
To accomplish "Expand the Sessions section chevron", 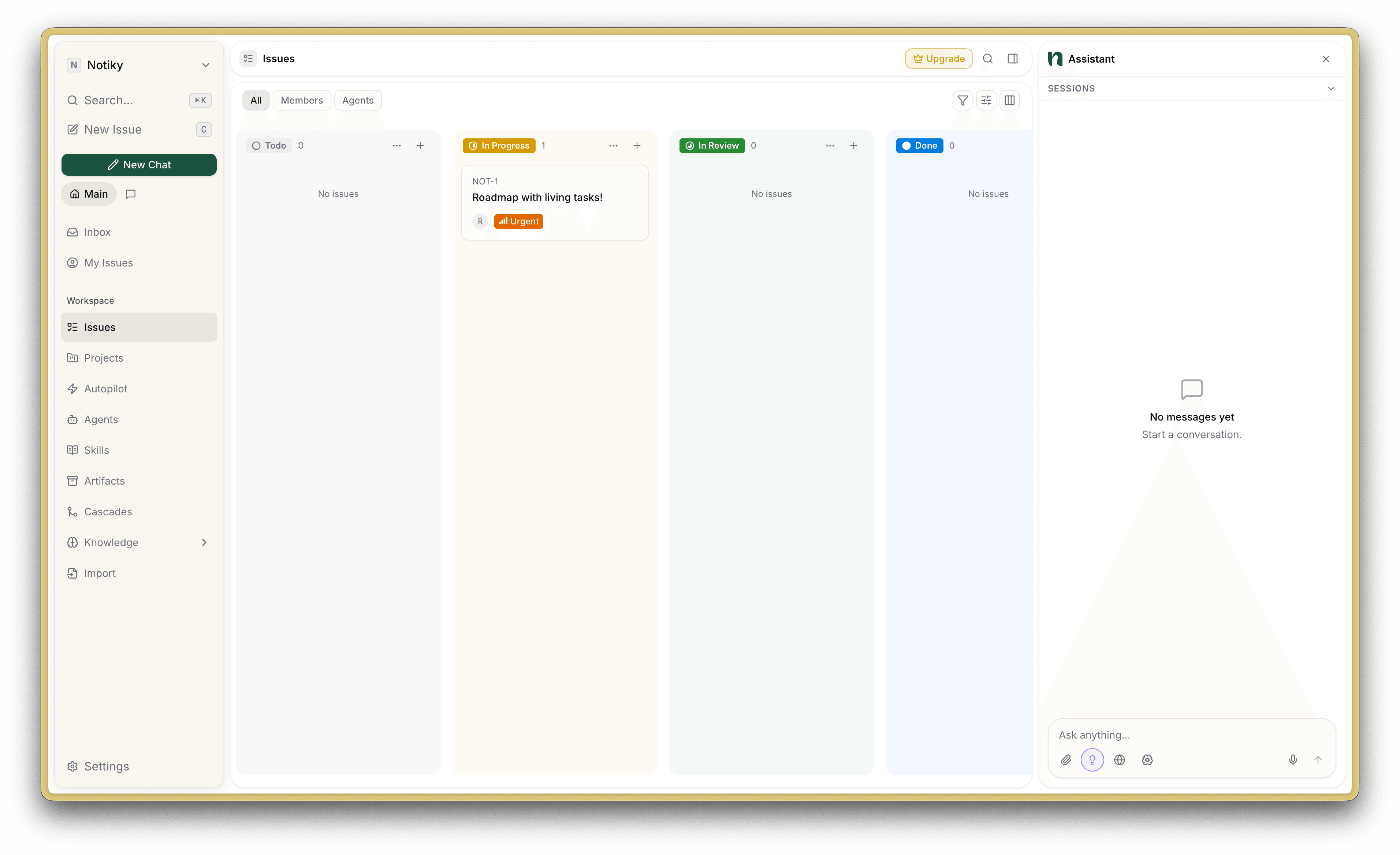I will [1331, 89].
